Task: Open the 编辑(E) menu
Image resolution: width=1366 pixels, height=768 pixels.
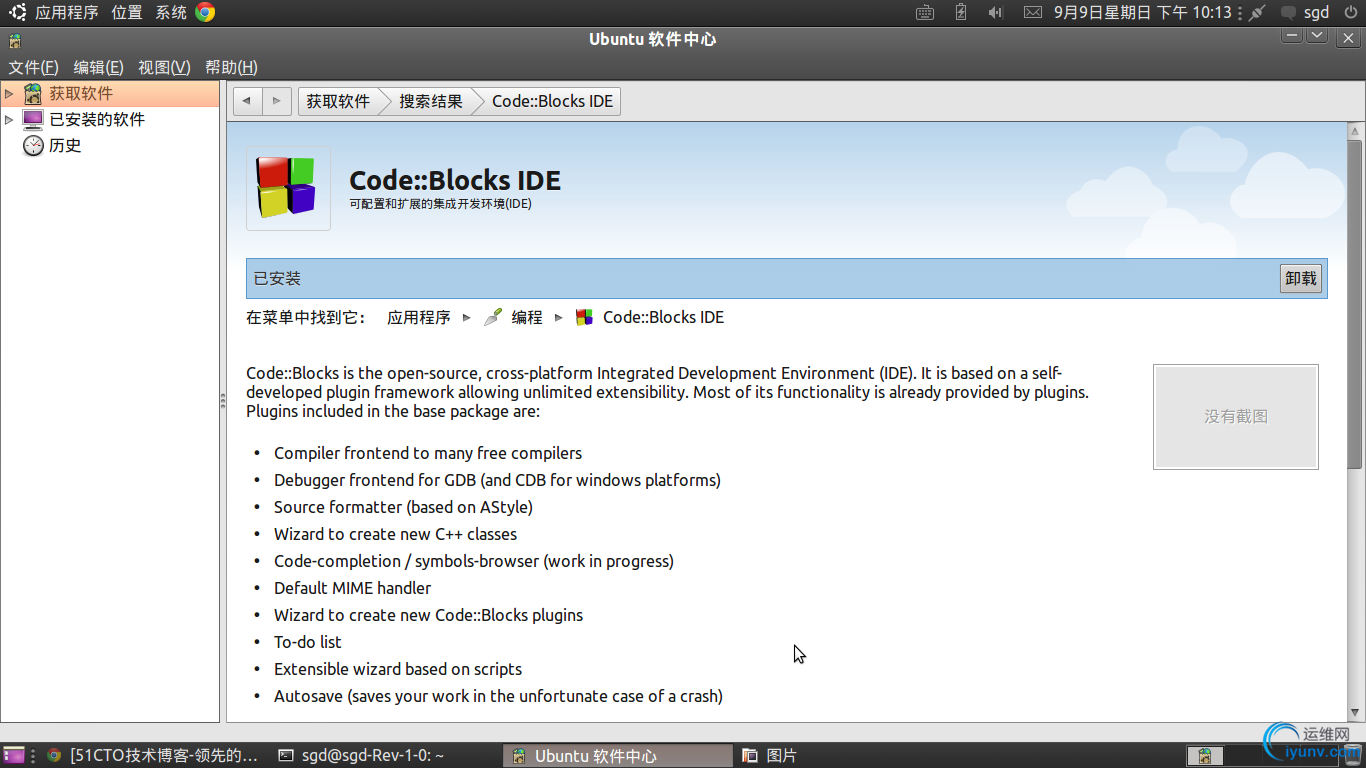Action: [98, 67]
